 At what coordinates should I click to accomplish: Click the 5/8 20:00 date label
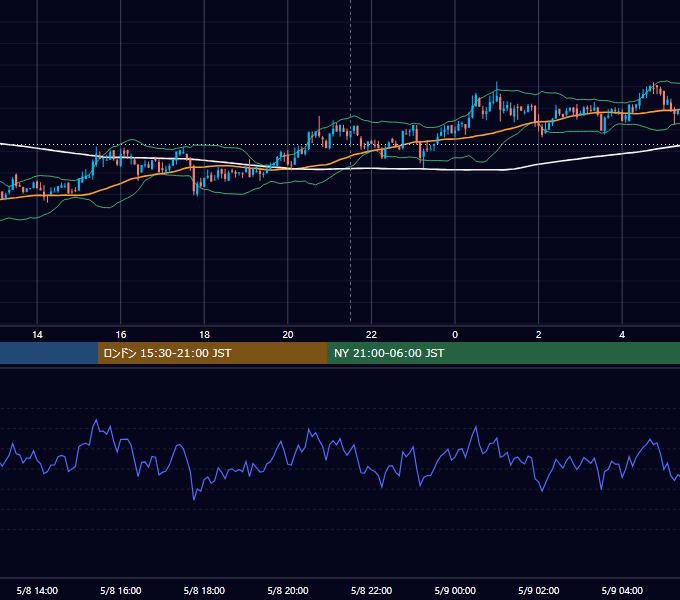(288, 590)
